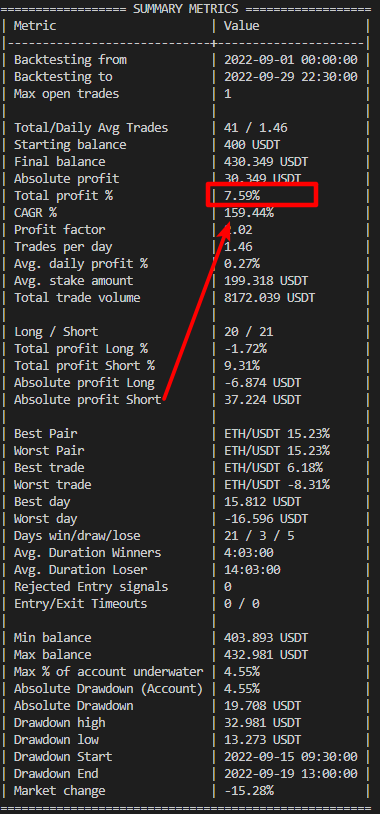Select value 2022-09-01 00:00:00

point(291,60)
